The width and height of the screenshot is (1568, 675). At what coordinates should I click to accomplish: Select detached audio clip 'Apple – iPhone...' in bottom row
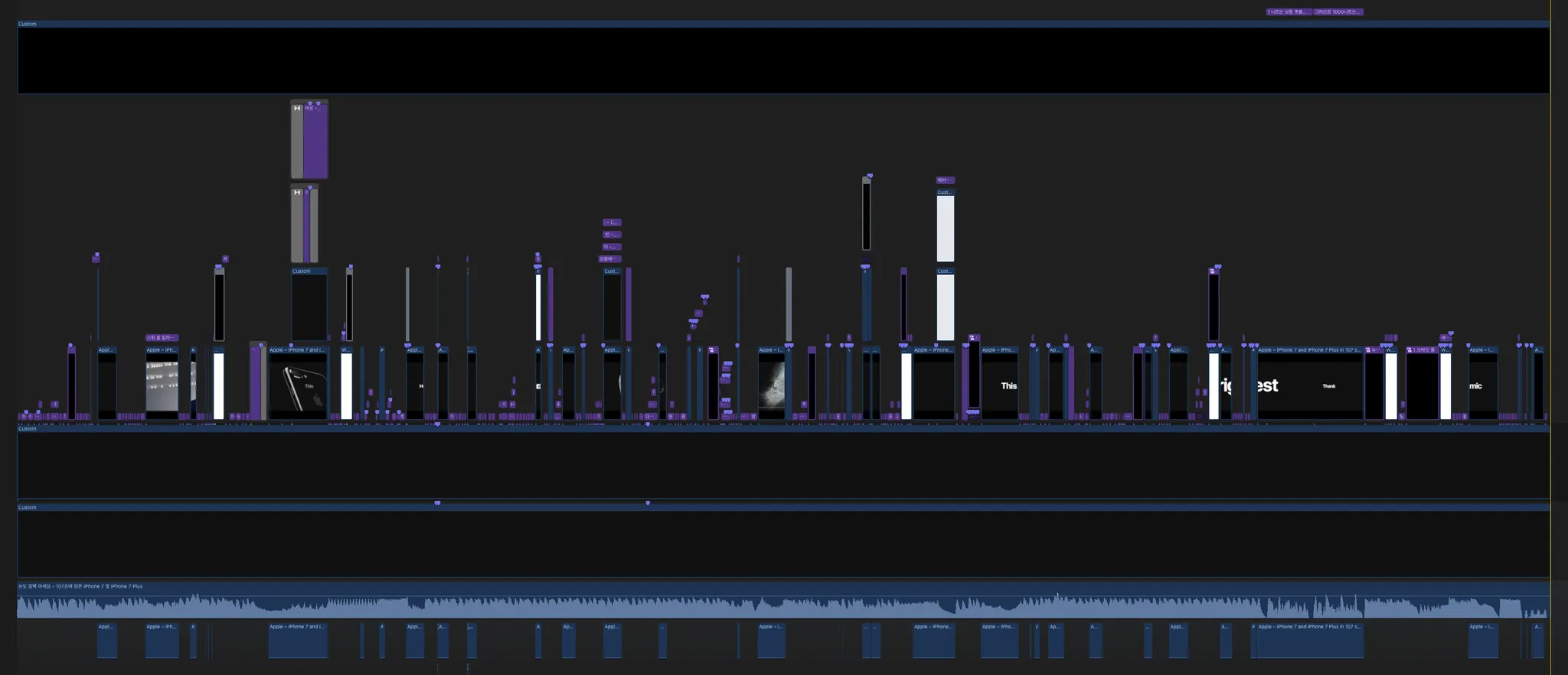pyautogui.click(x=933, y=641)
